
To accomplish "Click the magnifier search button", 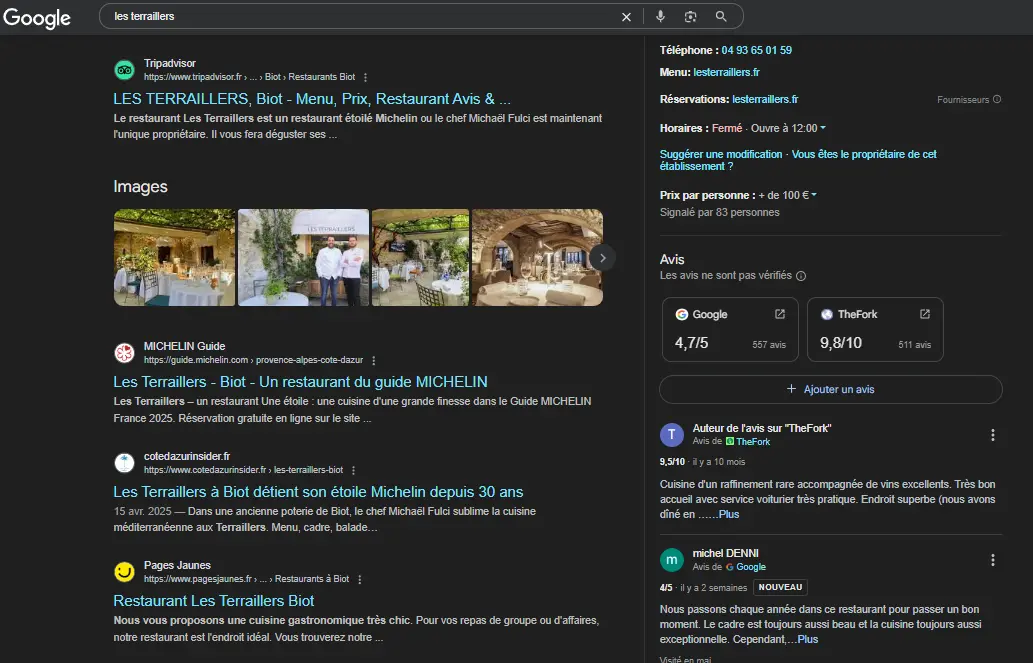I will [721, 16].
